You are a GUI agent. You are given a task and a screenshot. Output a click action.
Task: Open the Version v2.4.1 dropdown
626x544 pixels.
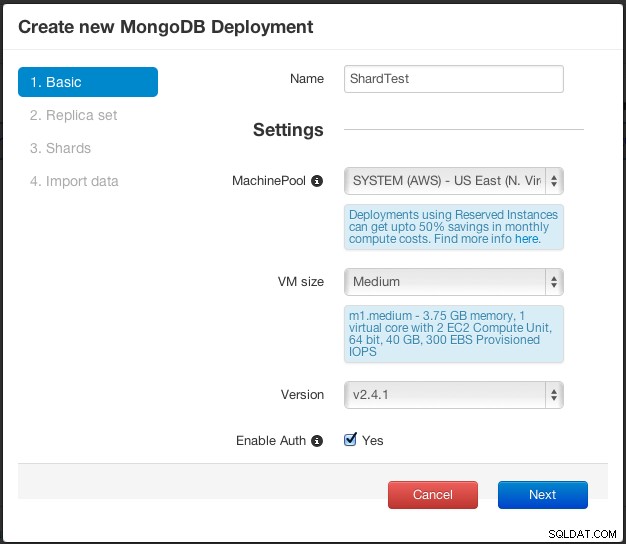coord(454,395)
